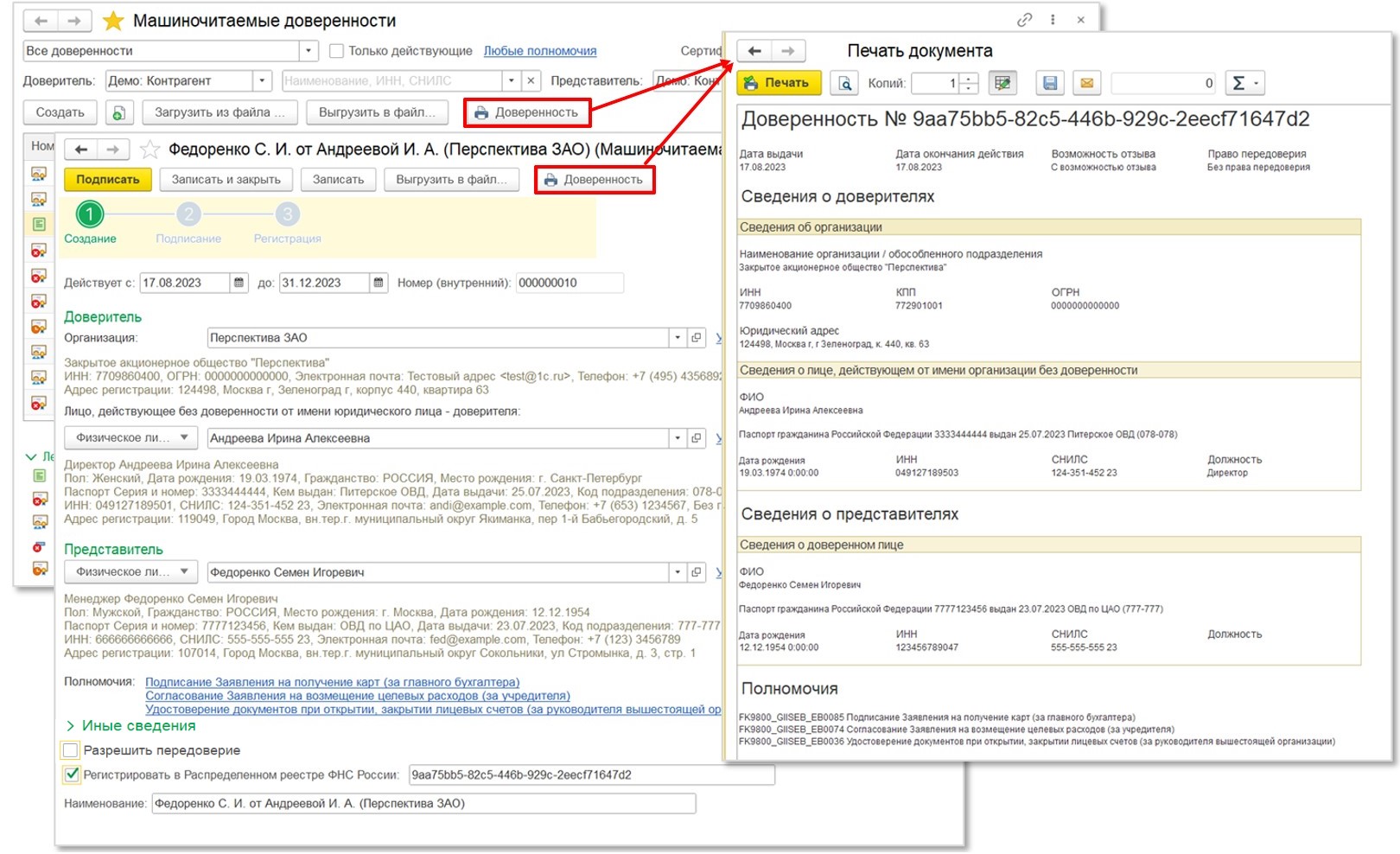The height and width of the screenshot is (854, 1400).
Task: Click 'Выгрузить в файл...' in document form
Action: pyautogui.click(x=451, y=180)
